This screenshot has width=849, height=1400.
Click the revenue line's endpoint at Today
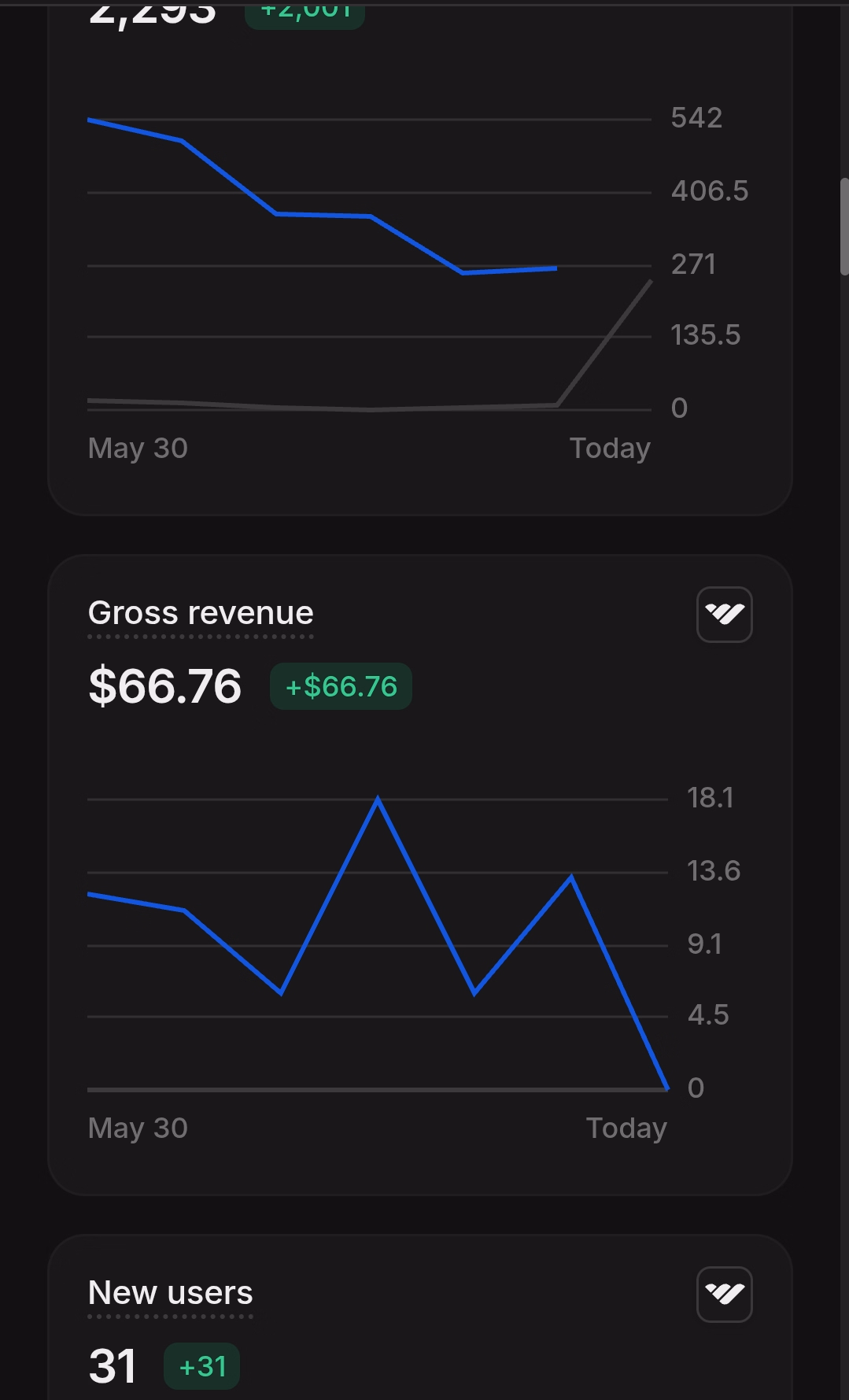pos(667,1088)
